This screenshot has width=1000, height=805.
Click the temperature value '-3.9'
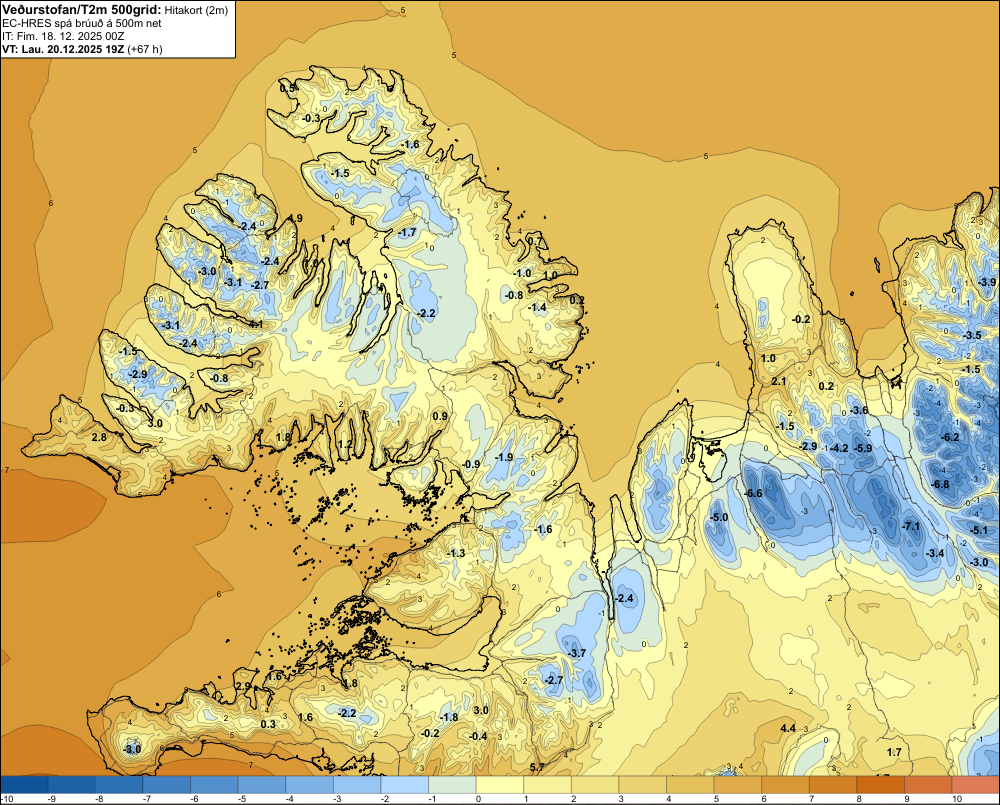click(987, 282)
